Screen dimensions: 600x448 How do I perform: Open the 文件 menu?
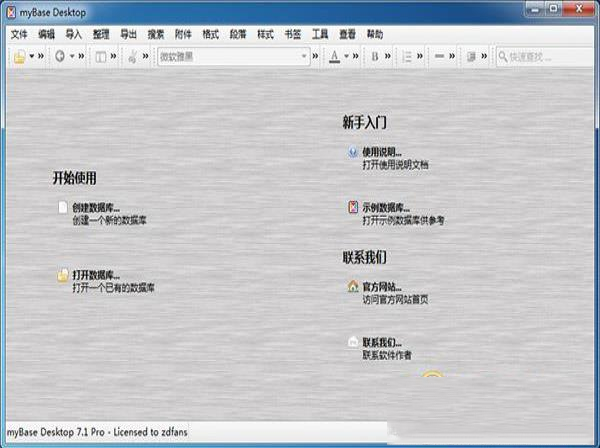click(19, 34)
